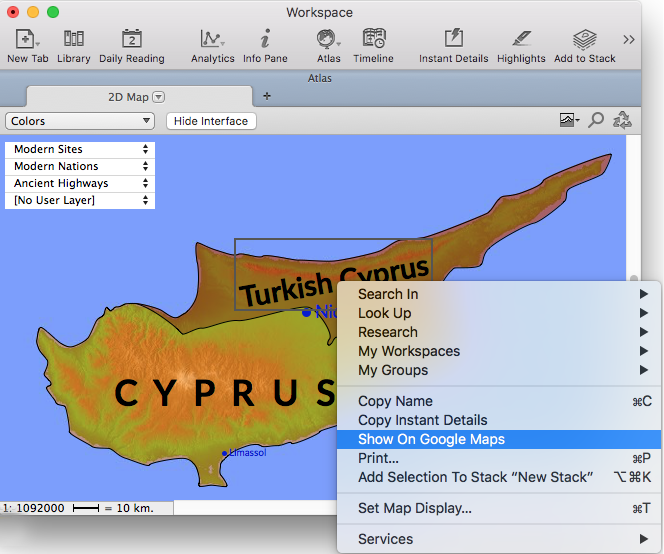
Task: Select the 2D Map tab
Action: click(x=128, y=97)
